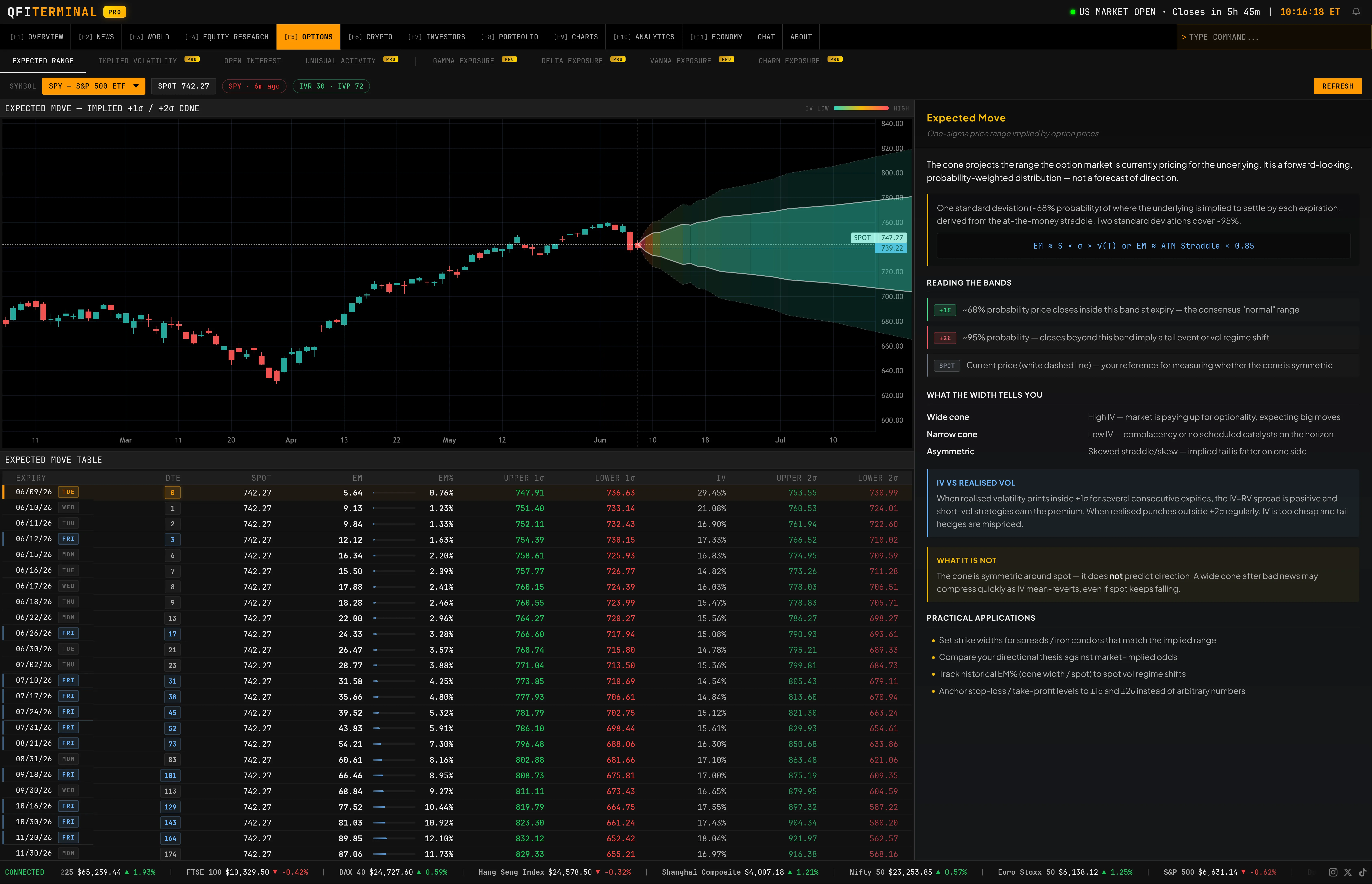Image resolution: width=1372 pixels, height=884 pixels.
Task: Click the S&P 500 ticker entry
Action: point(1220,872)
